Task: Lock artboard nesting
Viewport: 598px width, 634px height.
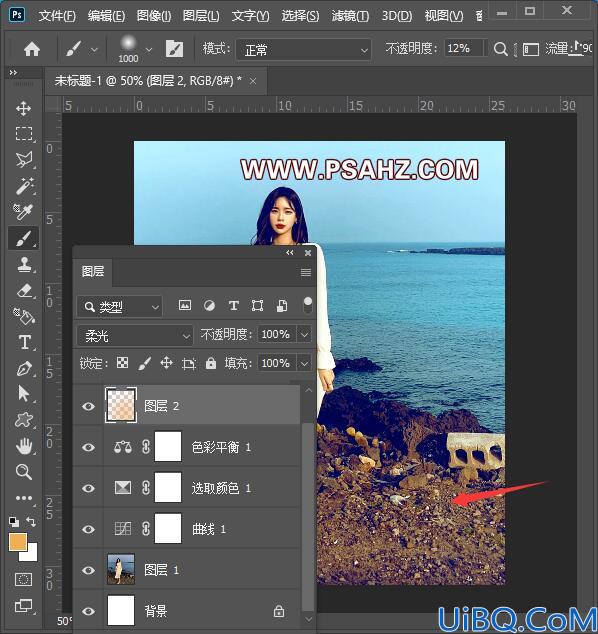Action: point(189,363)
